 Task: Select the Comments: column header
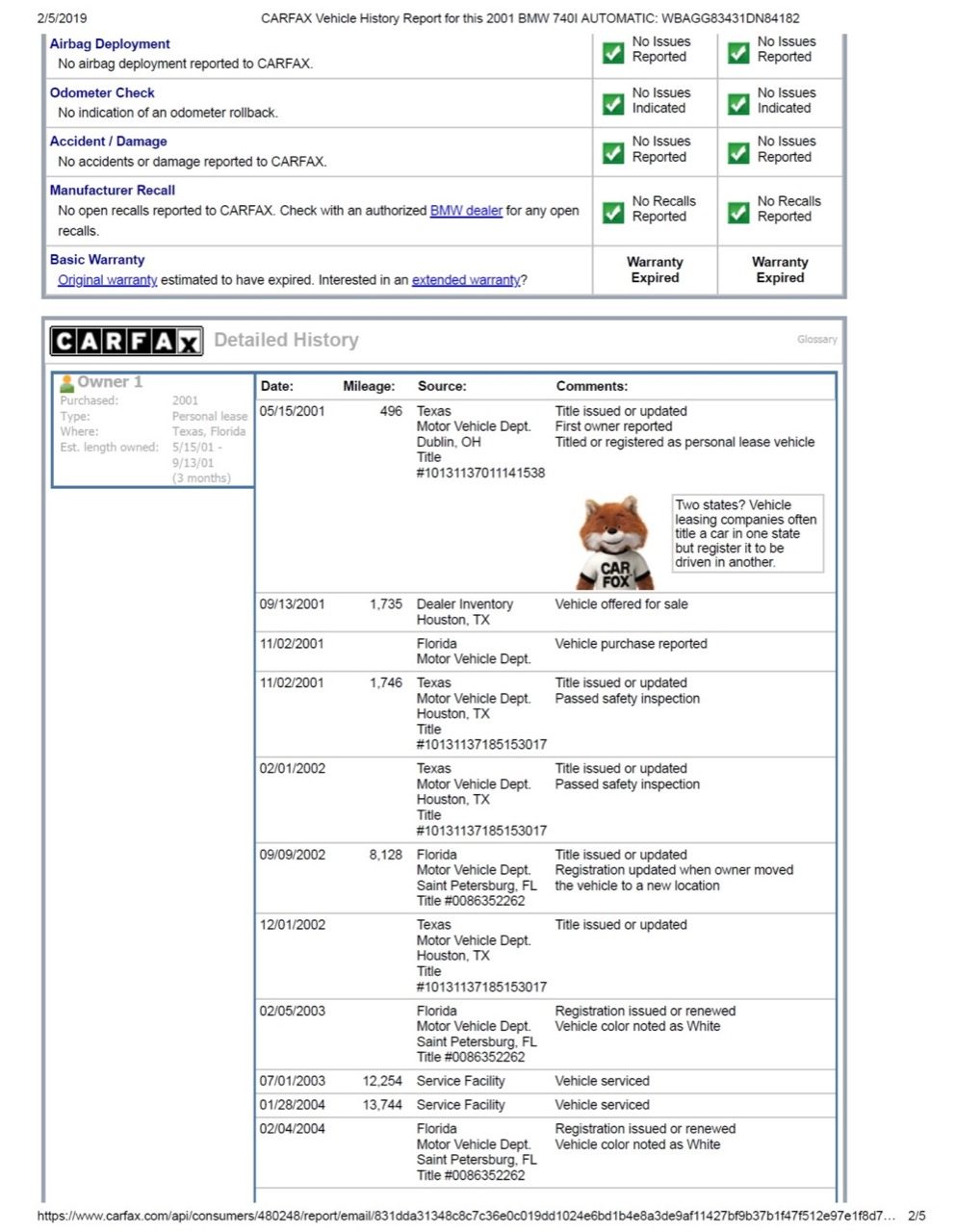pyautogui.click(x=592, y=387)
